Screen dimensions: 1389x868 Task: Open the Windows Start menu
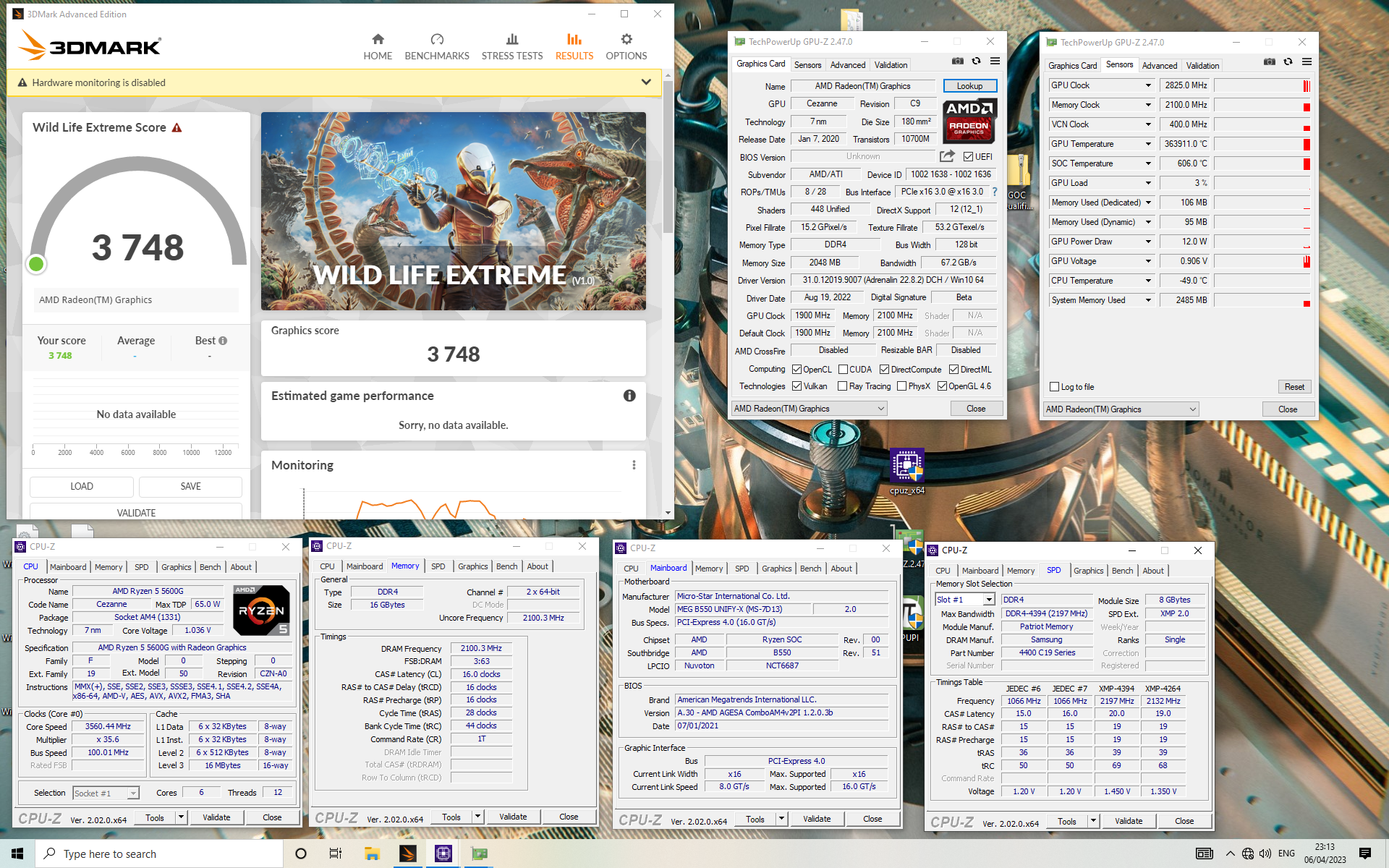(x=17, y=854)
